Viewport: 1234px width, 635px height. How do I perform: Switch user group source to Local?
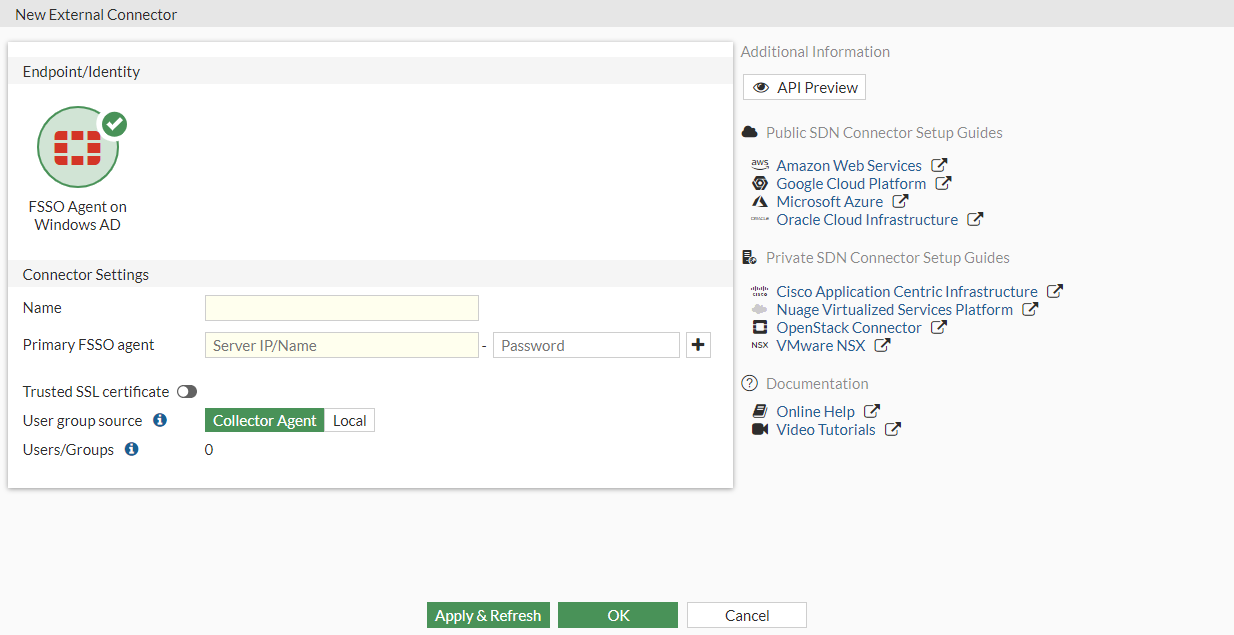(350, 420)
